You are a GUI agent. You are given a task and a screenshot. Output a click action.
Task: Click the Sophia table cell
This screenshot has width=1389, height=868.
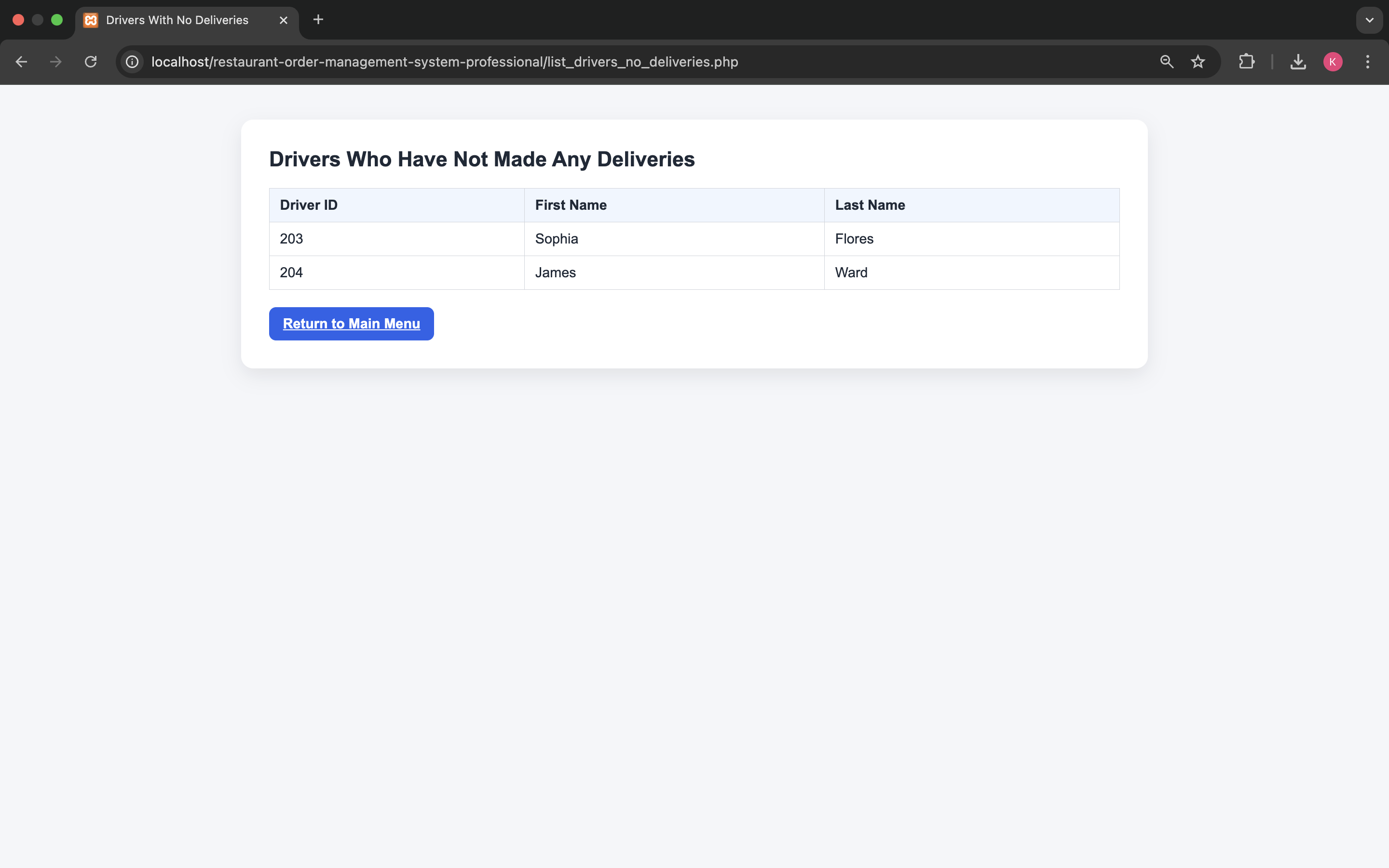tap(556, 239)
